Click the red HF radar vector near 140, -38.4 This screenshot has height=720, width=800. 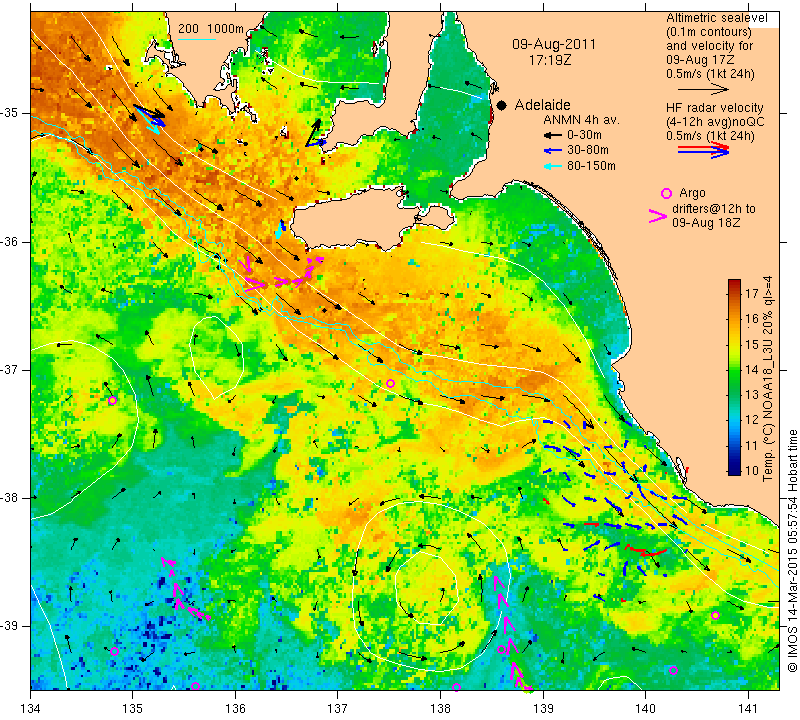(x=647, y=551)
